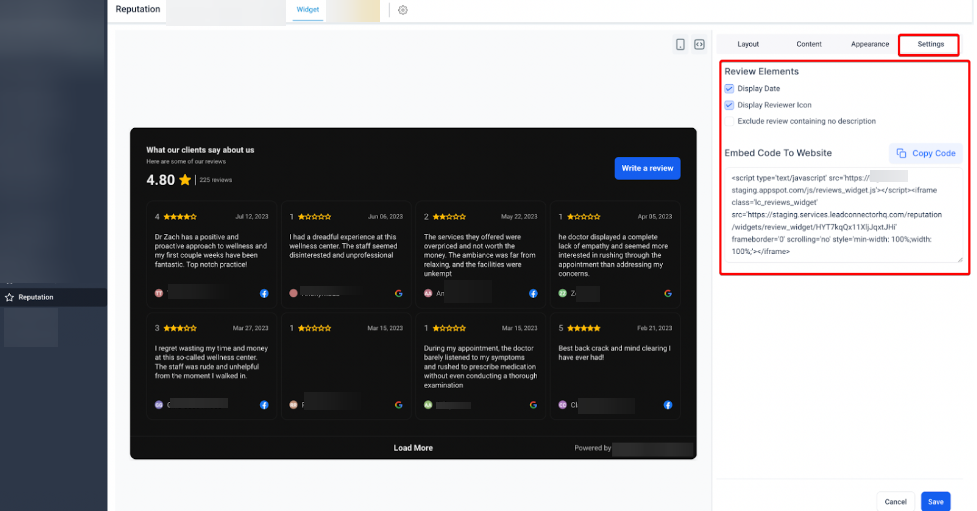Click Google icon on Jun 06, 2023 review
Viewport: 977px width, 511px height.
[399, 294]
